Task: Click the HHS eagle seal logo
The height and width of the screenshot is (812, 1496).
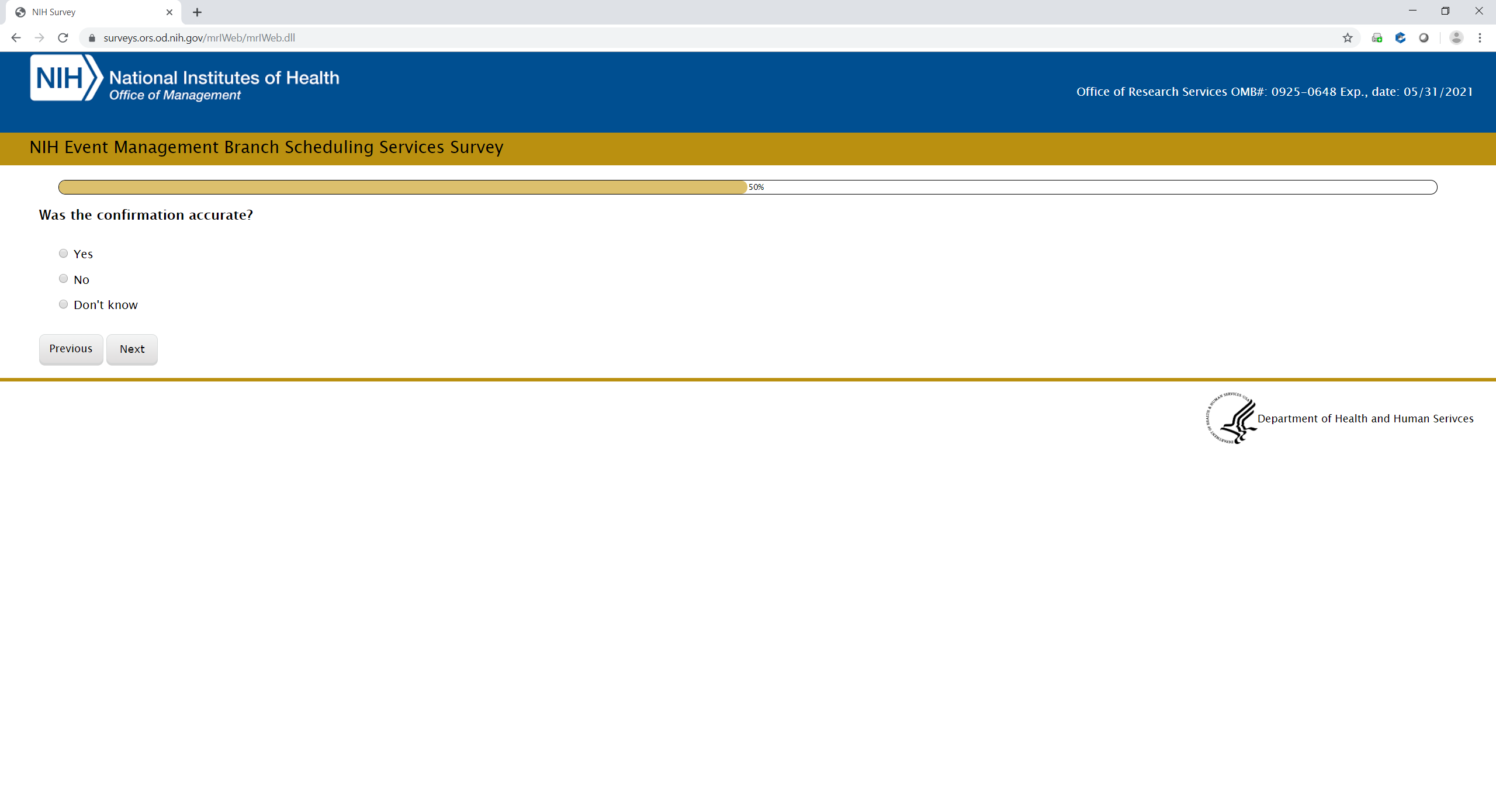Action: (1232, 418)
